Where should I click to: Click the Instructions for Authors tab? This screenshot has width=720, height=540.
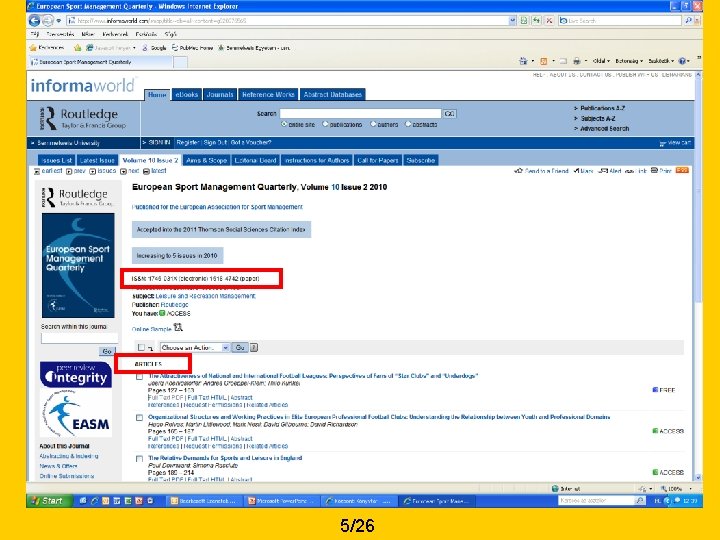(x=317, y=160)
